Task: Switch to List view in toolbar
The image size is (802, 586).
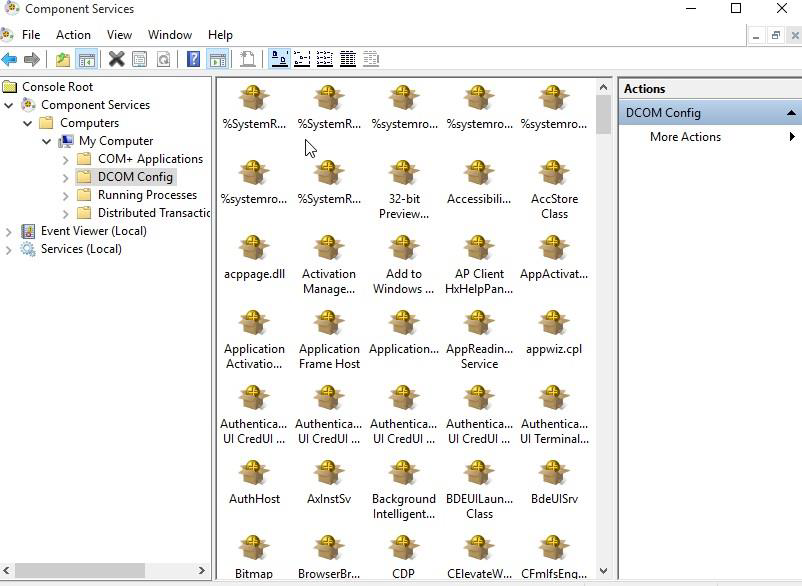Action: coord(325,59)
